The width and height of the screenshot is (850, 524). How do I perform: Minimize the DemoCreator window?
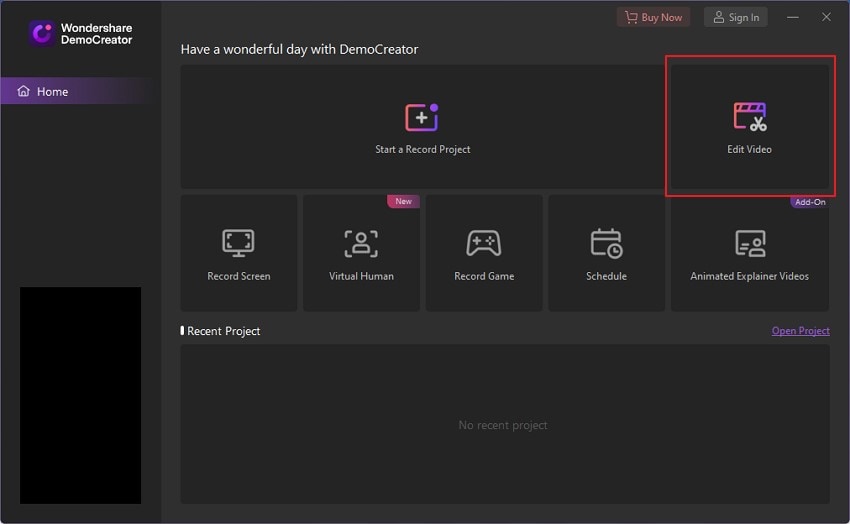pos(793,17)
